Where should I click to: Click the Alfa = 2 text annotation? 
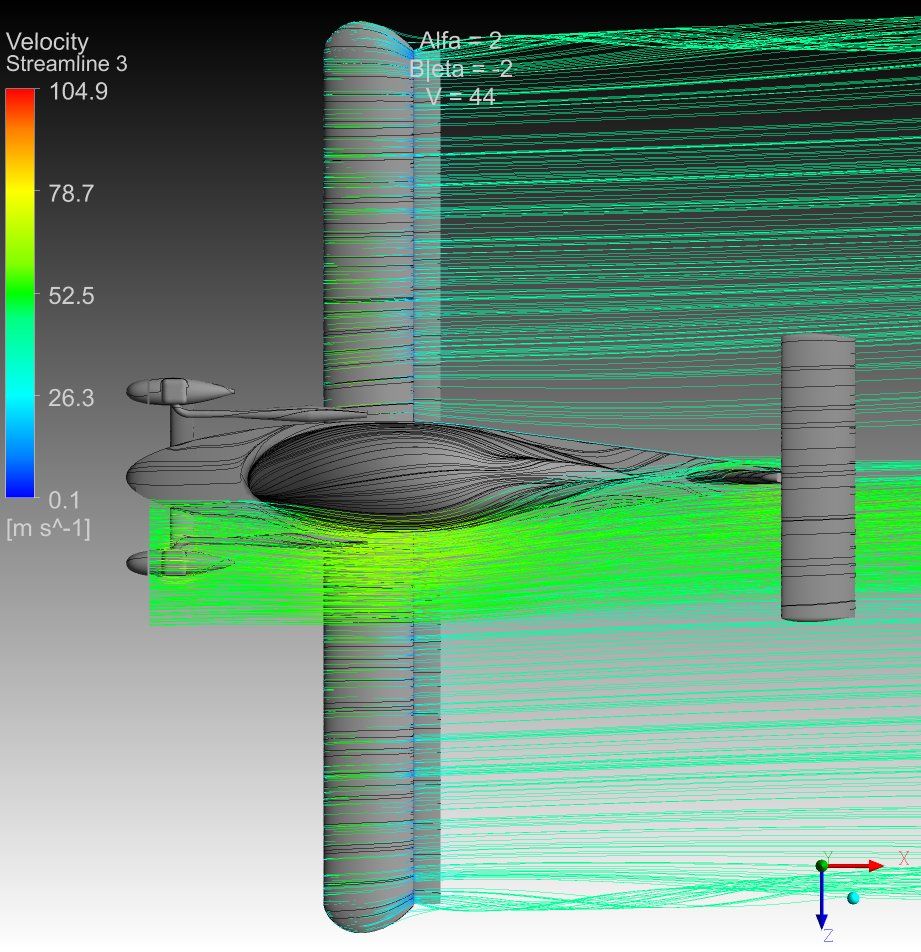coord(460,41)
